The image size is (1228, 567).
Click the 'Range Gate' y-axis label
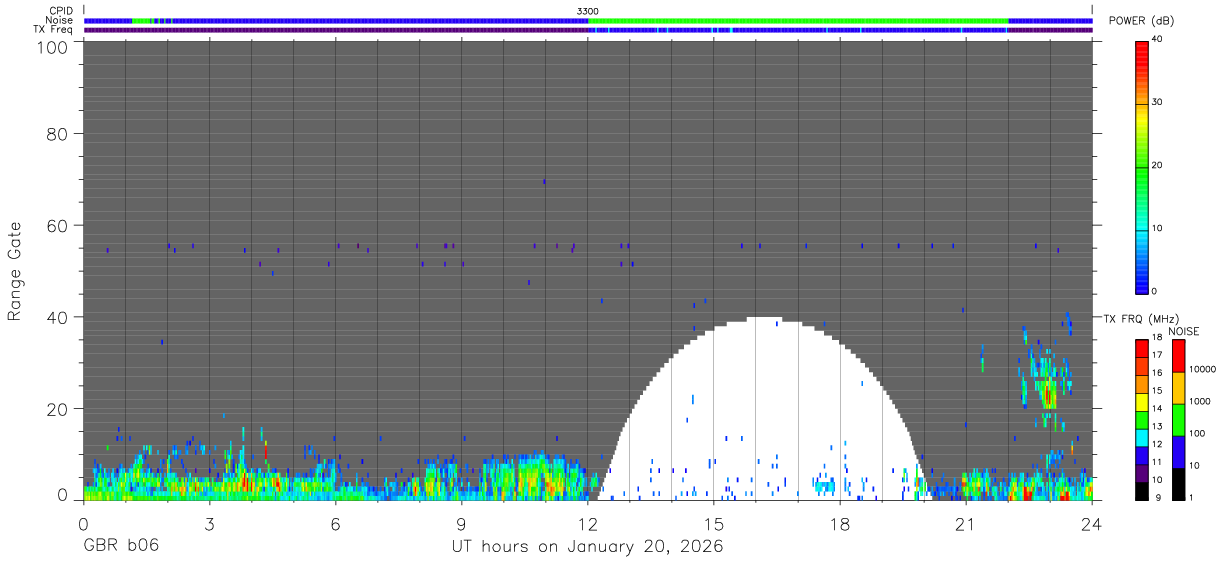15,272
